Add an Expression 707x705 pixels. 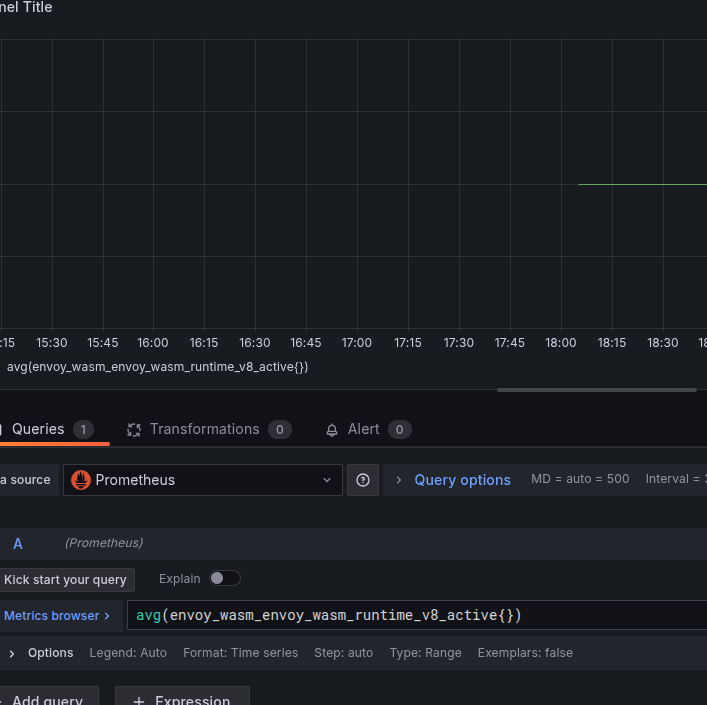coord(182,698)
